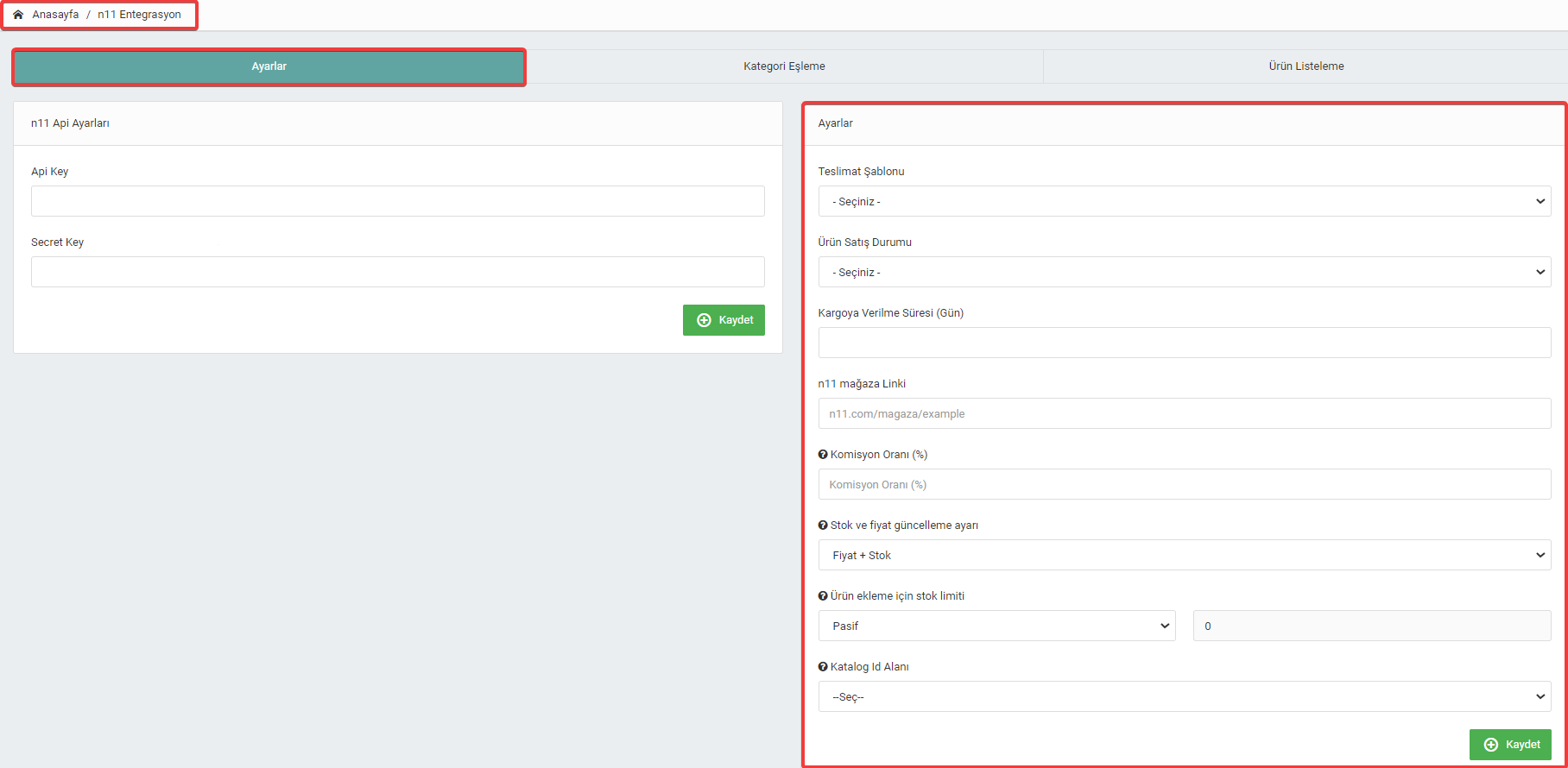The height and width of the screenshot is (768, 1568).
Task: Click the Kargoya Verilme Süresi field
Action: pos(1185,343)
